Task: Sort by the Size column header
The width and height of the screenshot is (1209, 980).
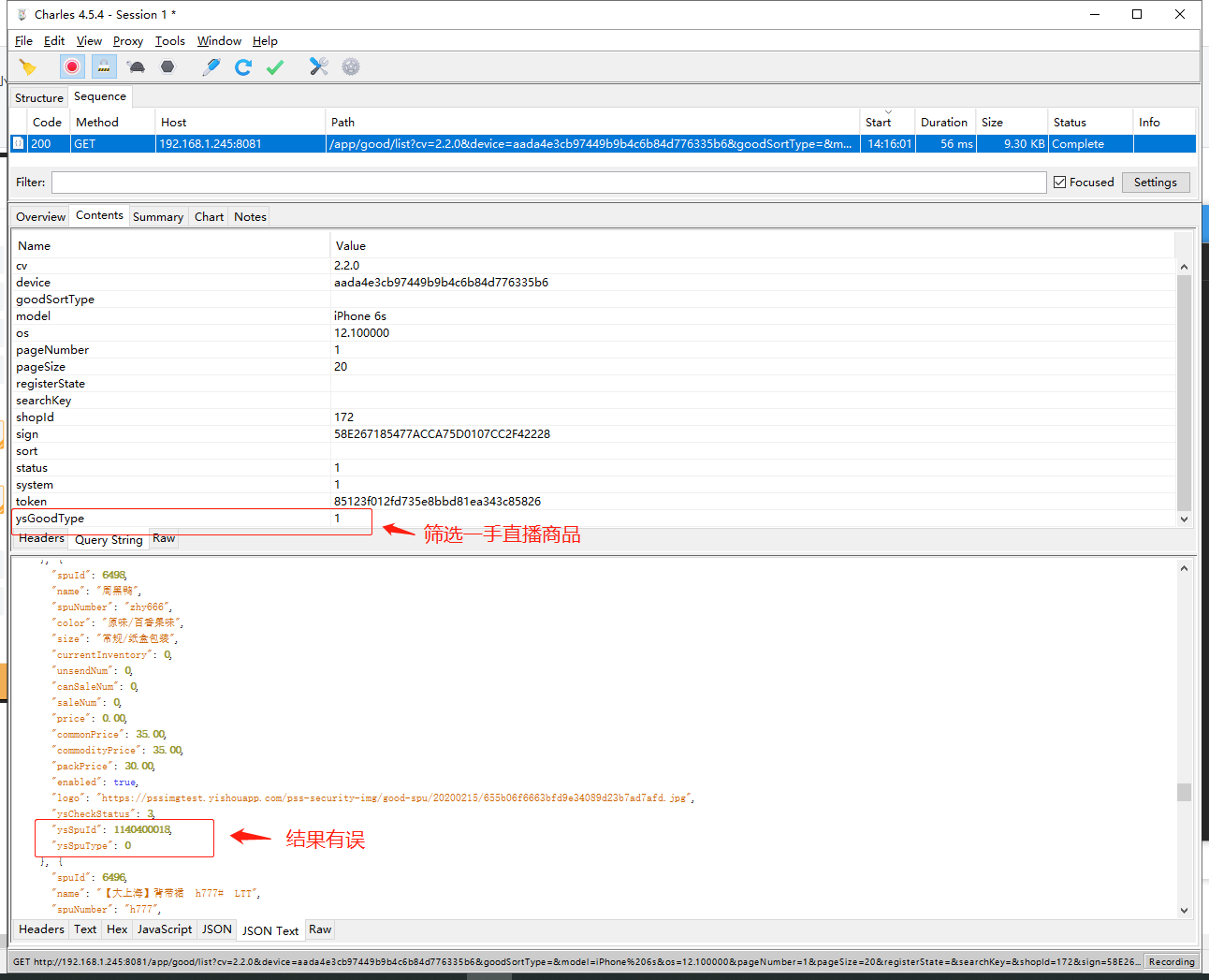Action: point(1012,122)
